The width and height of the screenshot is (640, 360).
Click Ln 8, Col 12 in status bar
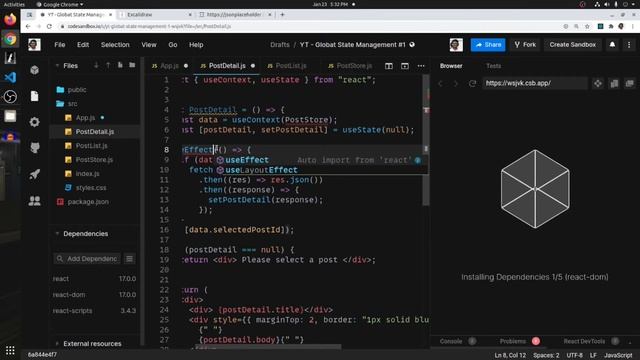coord(510,355)
